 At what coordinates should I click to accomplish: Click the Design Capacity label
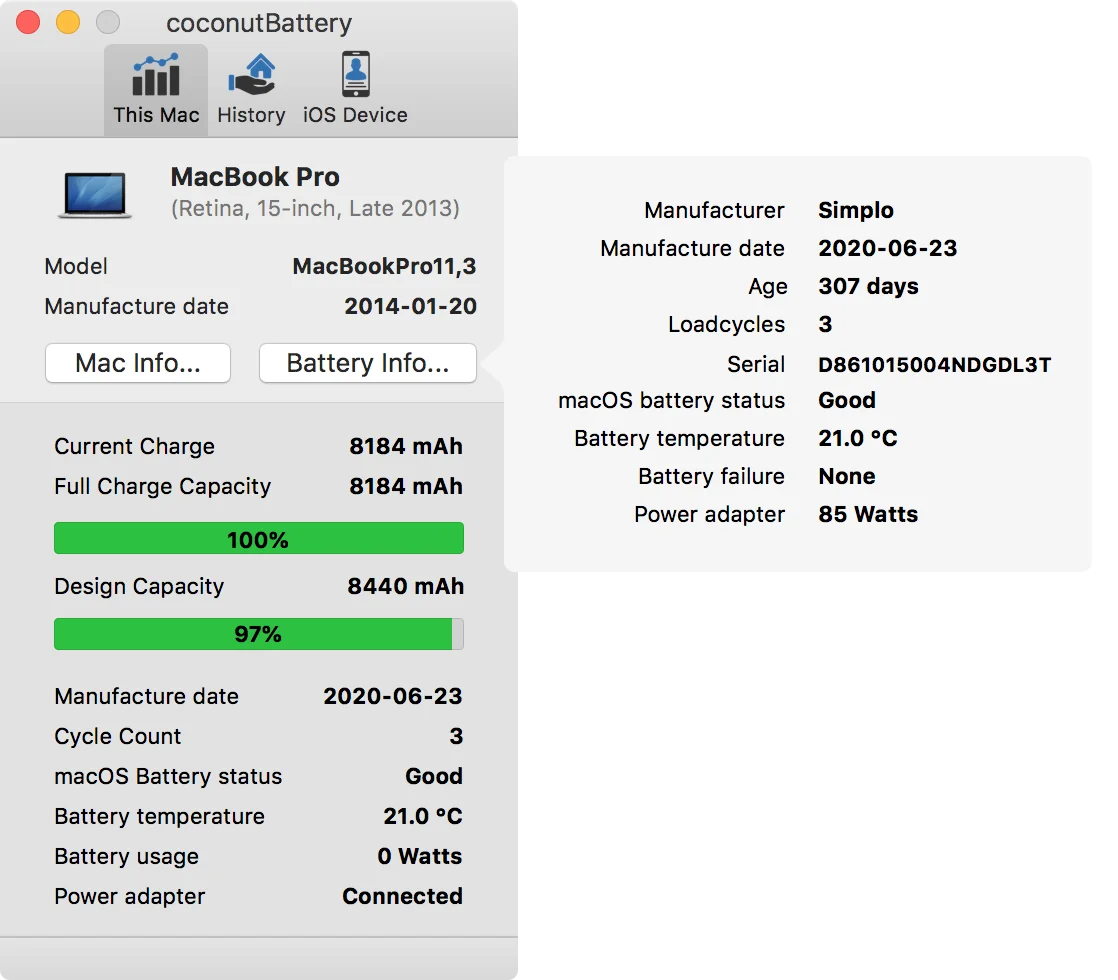[x=139, y=586]
